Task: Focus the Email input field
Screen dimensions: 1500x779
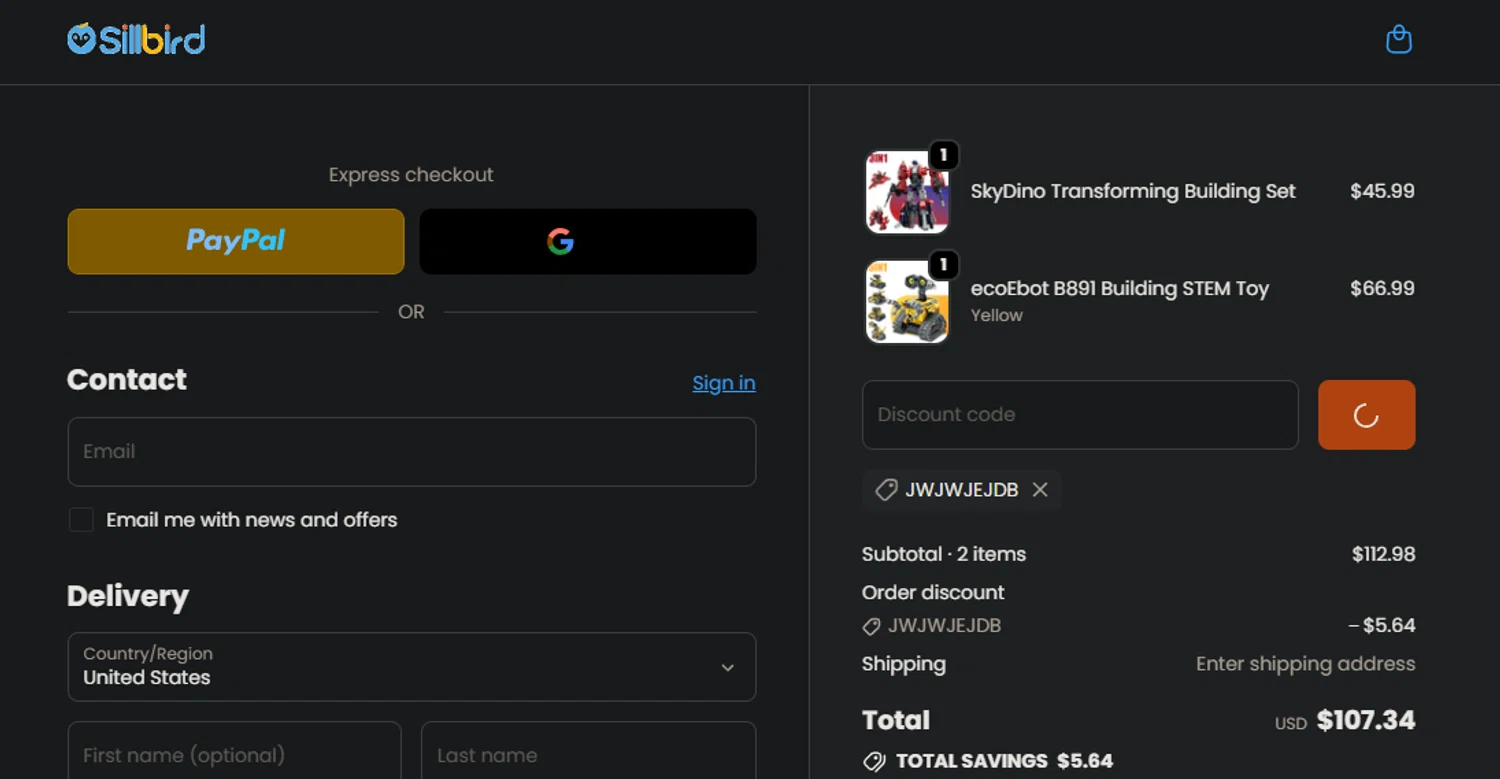Action: tap(412, 452)
